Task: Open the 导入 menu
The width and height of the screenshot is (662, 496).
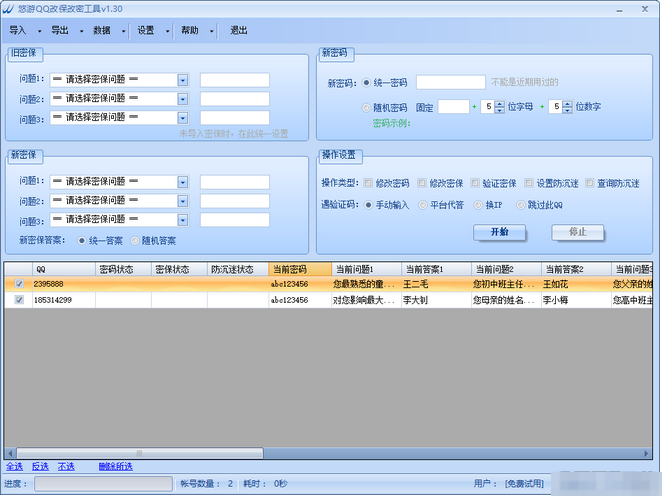Action: click(x=17, y=30)
